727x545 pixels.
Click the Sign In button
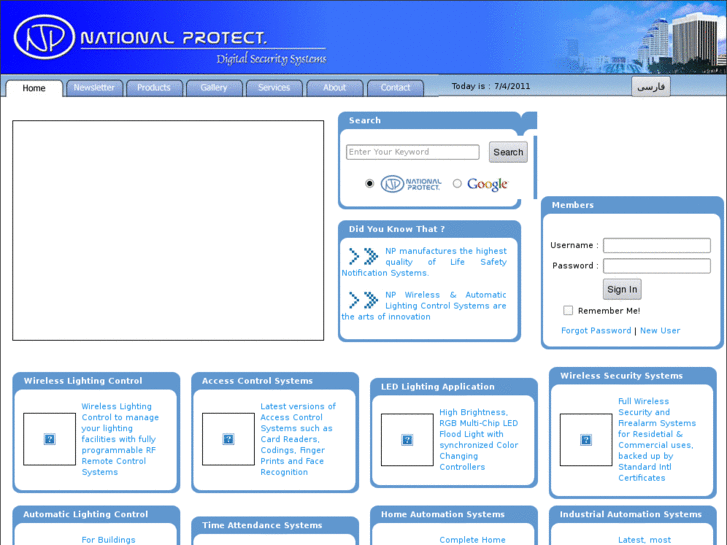pos(622,289)
